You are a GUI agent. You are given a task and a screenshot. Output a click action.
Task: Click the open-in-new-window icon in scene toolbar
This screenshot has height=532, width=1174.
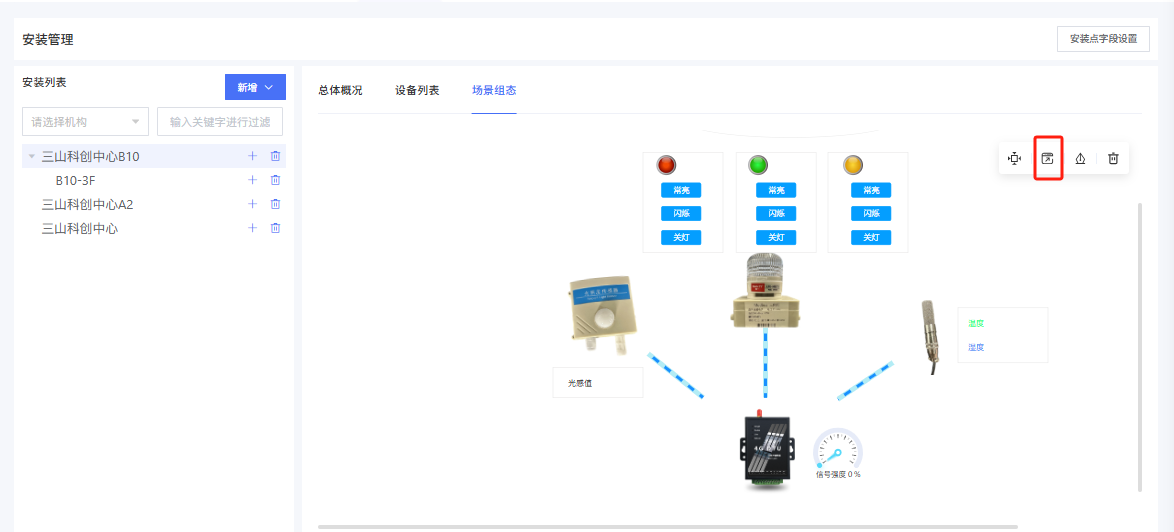click(x=1047, y=158)
